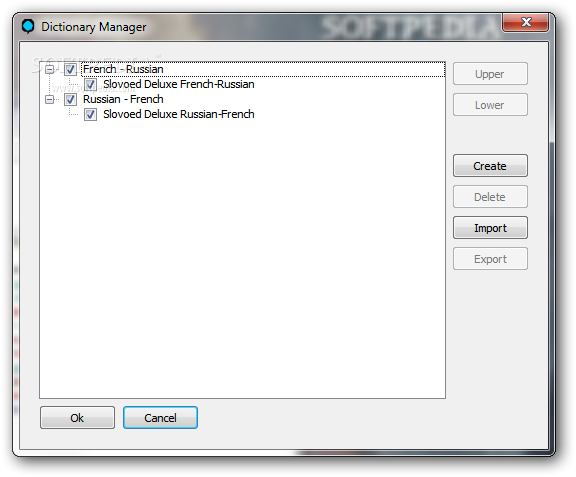Click the Dictionary Manager title bar icon

(28, 26)
